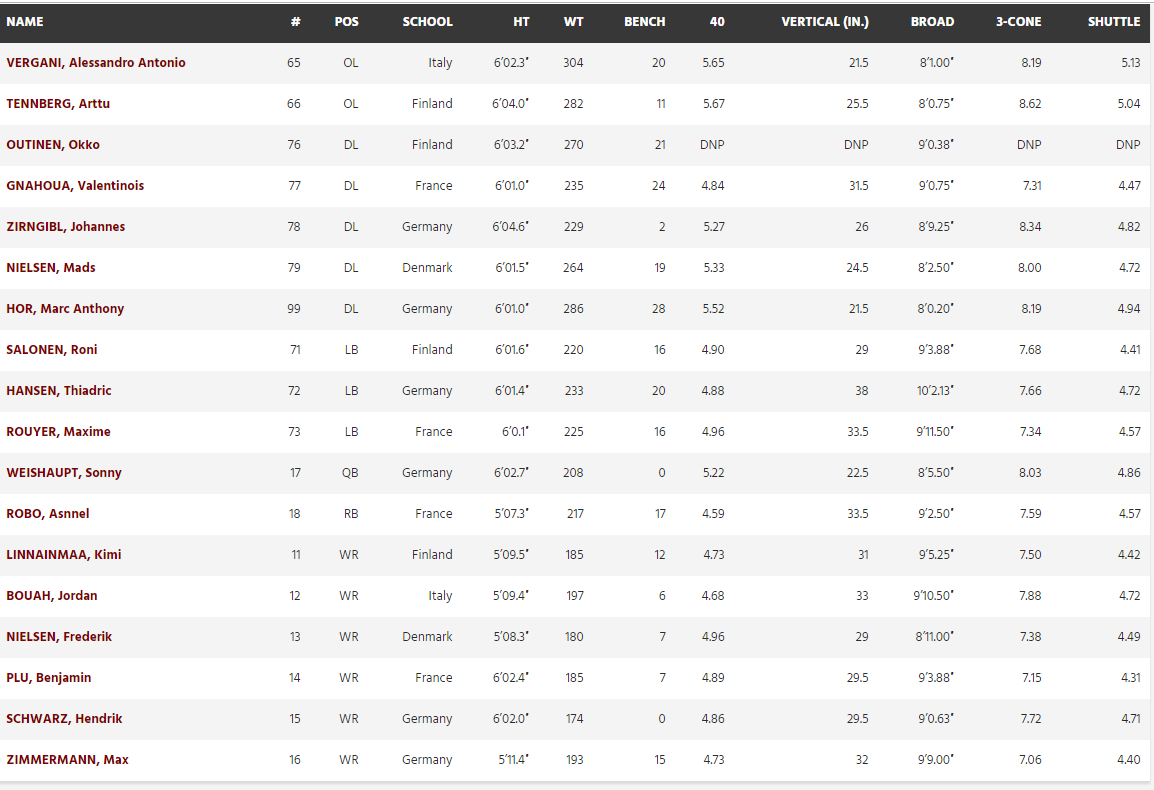
Task: Sort by BENCH column header
Action: tap(645, 22)
